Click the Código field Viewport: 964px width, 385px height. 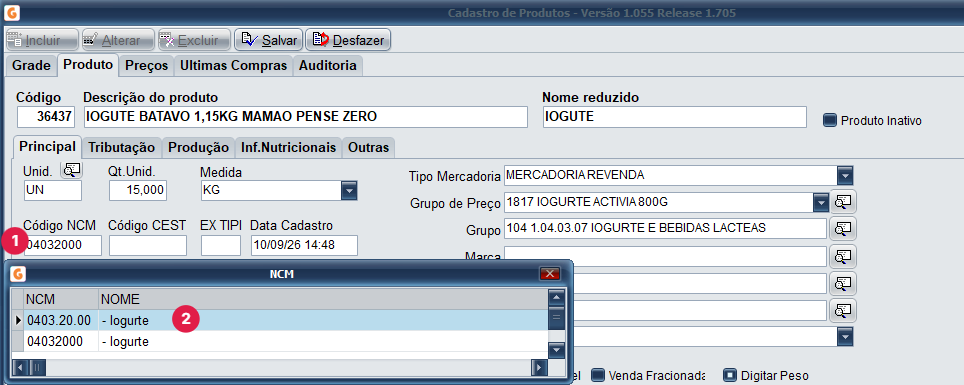46,117
